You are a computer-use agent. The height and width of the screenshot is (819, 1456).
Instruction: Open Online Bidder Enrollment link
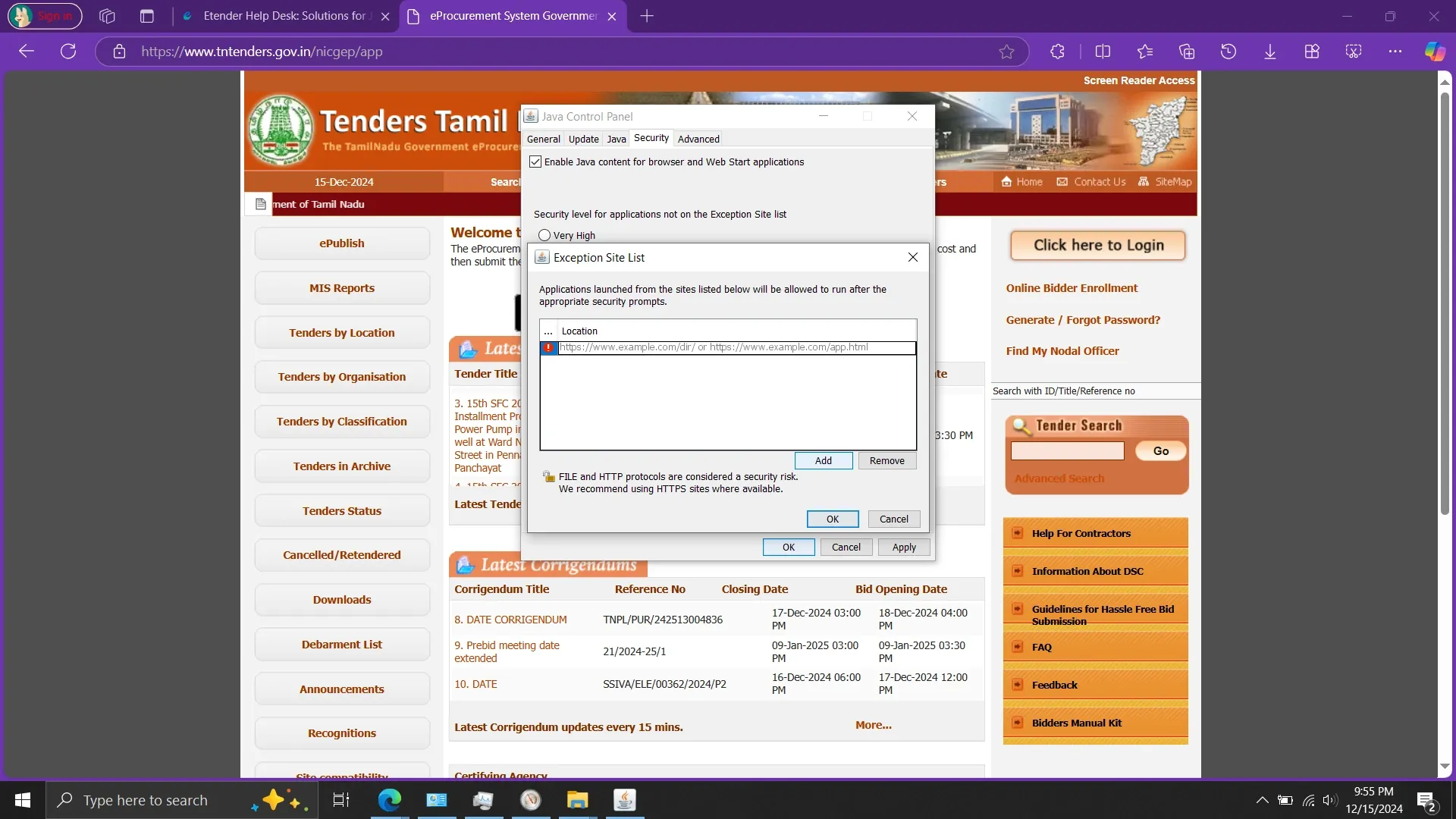[1072, 288]
